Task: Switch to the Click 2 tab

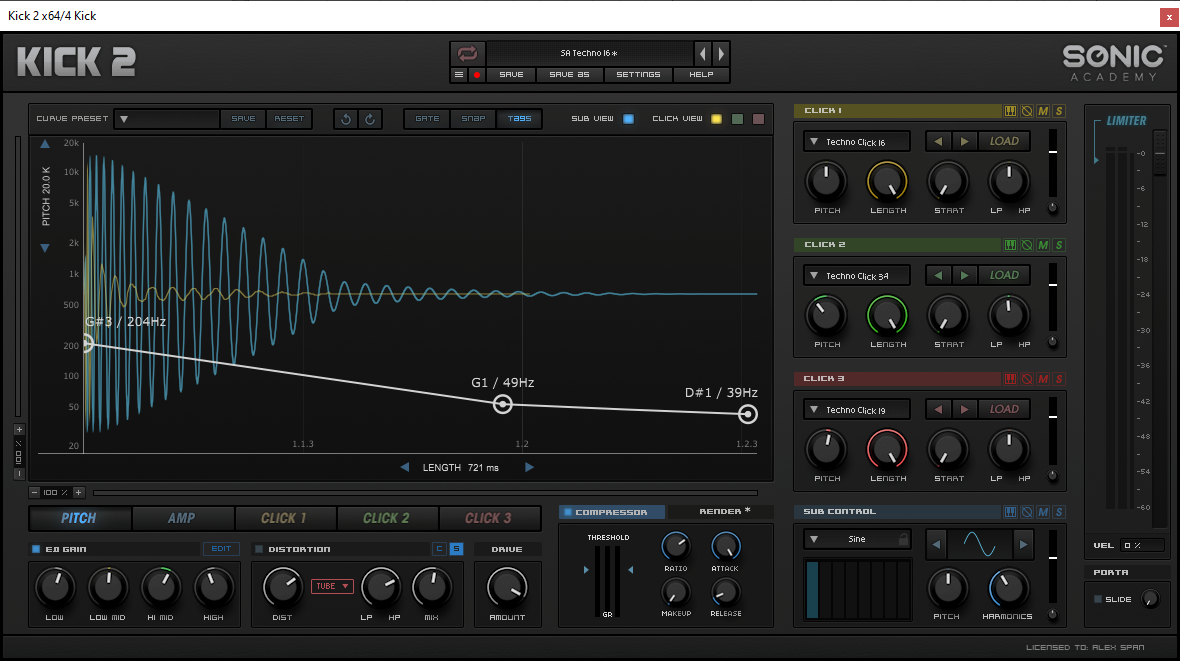Action: [386, 518]
